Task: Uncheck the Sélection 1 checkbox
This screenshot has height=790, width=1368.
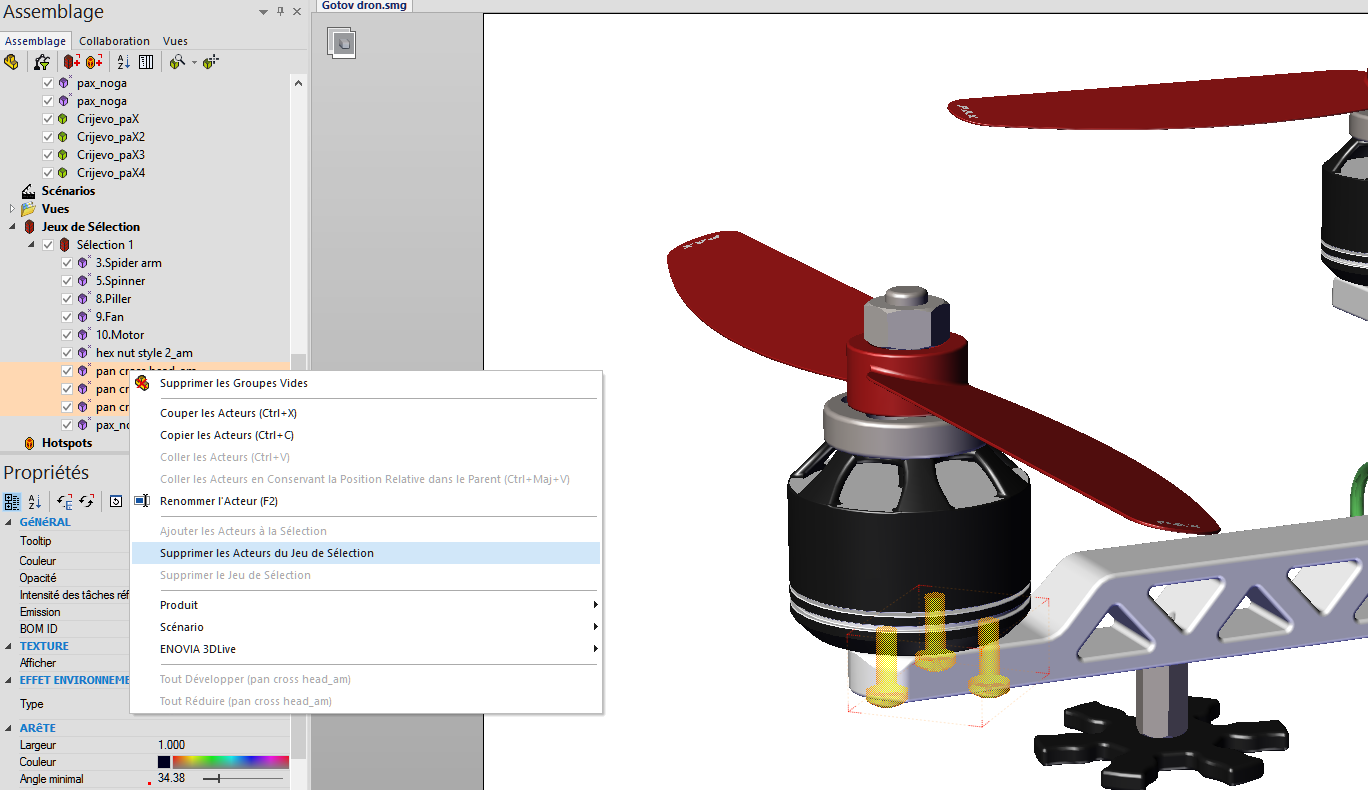Action: tap(48, 245)
